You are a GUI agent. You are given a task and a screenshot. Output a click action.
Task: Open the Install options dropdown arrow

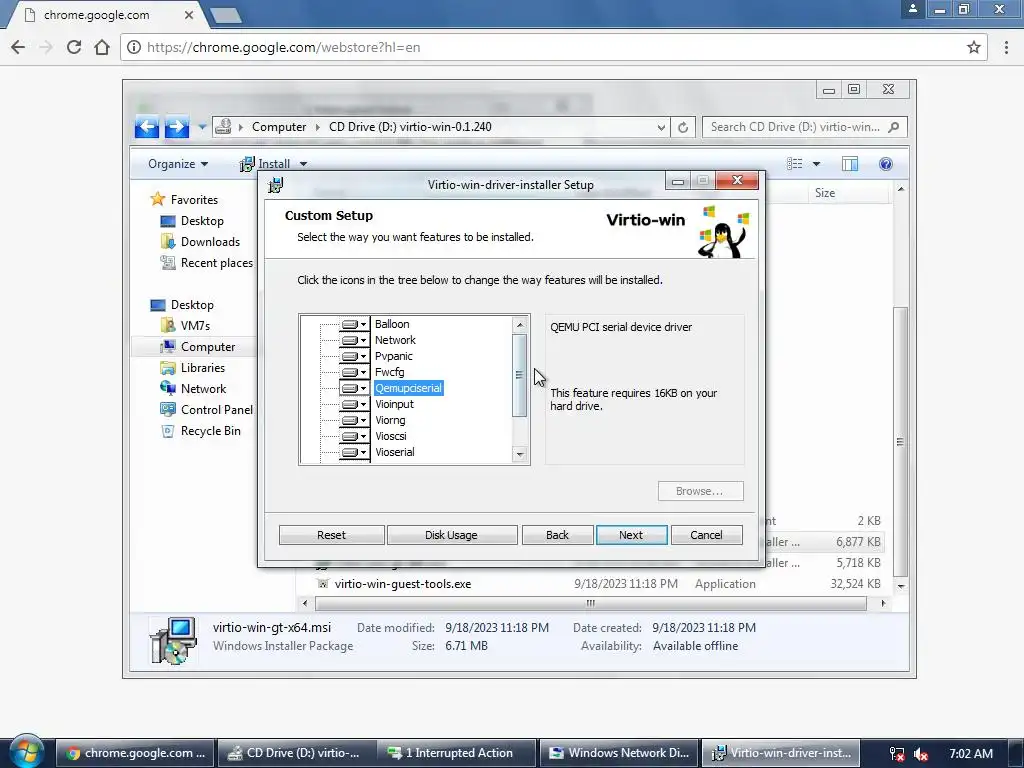click(303, 164)
